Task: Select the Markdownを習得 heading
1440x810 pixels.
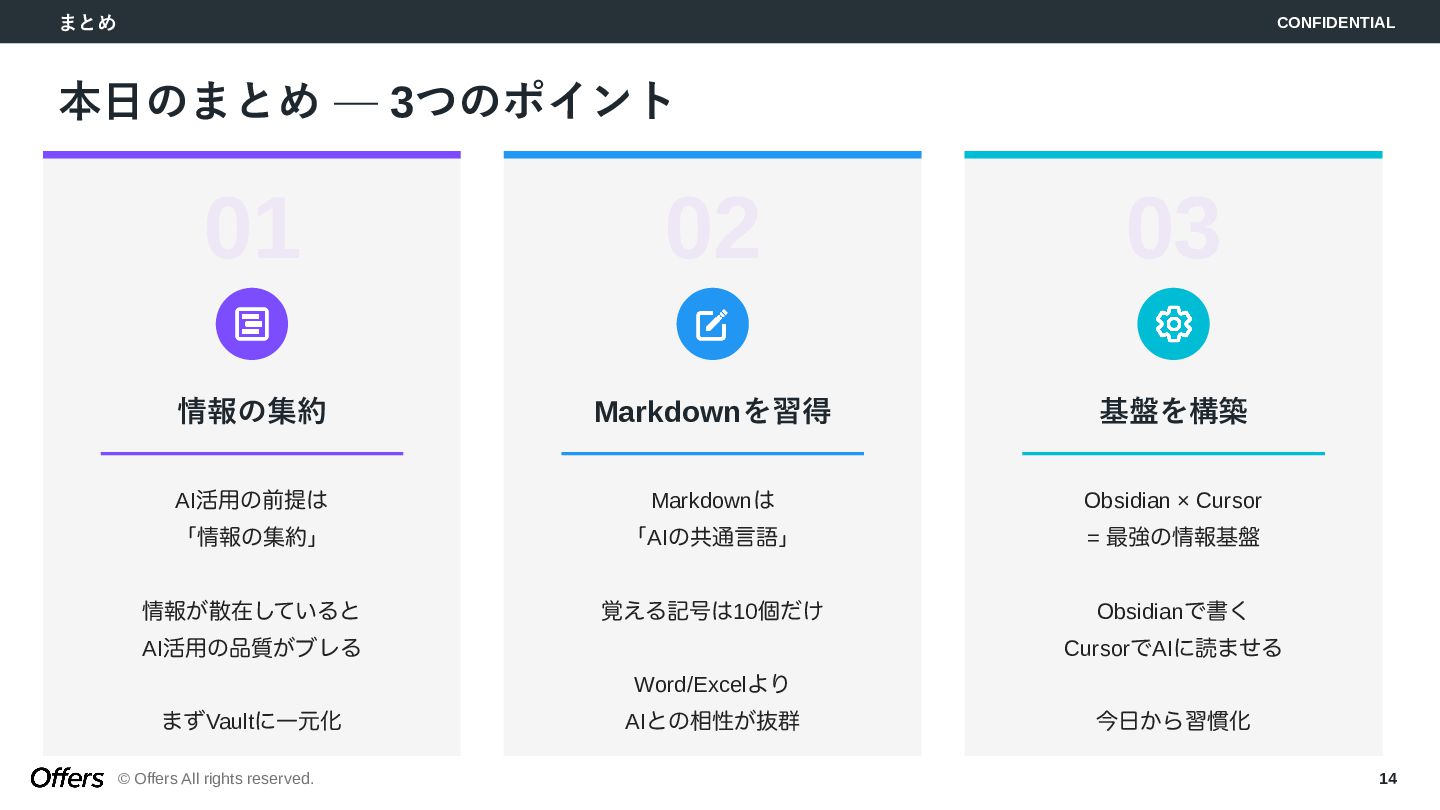Action: [712, 411]
